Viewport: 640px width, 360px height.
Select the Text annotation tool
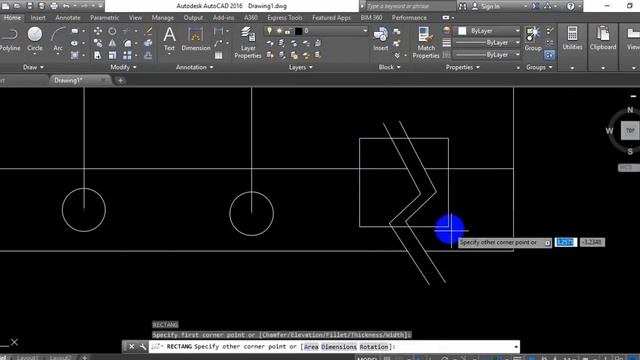click(169, 39)
